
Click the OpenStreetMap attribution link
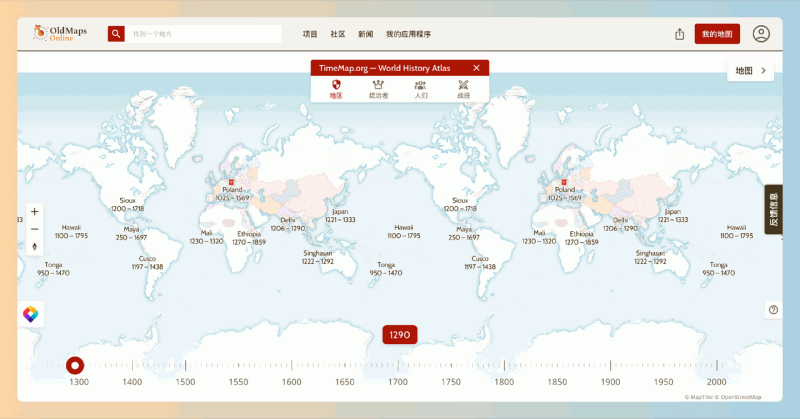[738, 397]
